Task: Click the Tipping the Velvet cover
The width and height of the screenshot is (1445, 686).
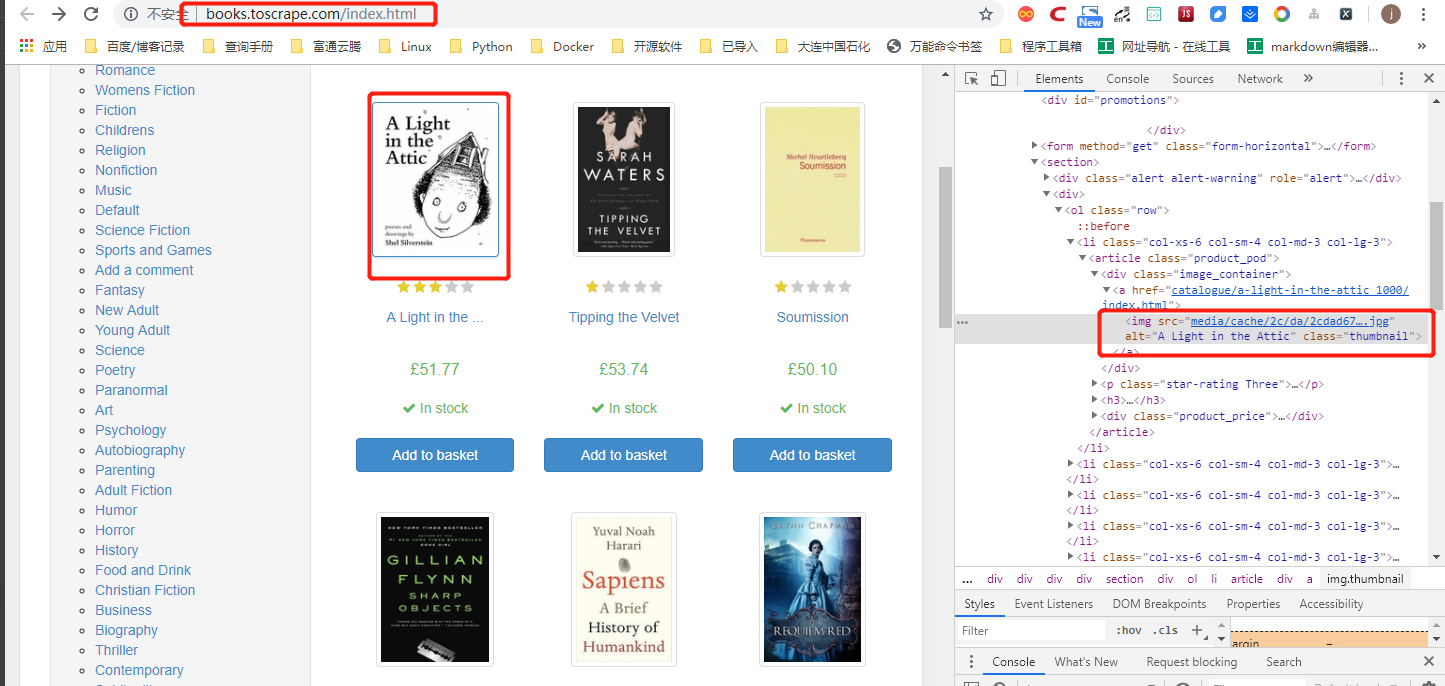Action: click(624, 180)
